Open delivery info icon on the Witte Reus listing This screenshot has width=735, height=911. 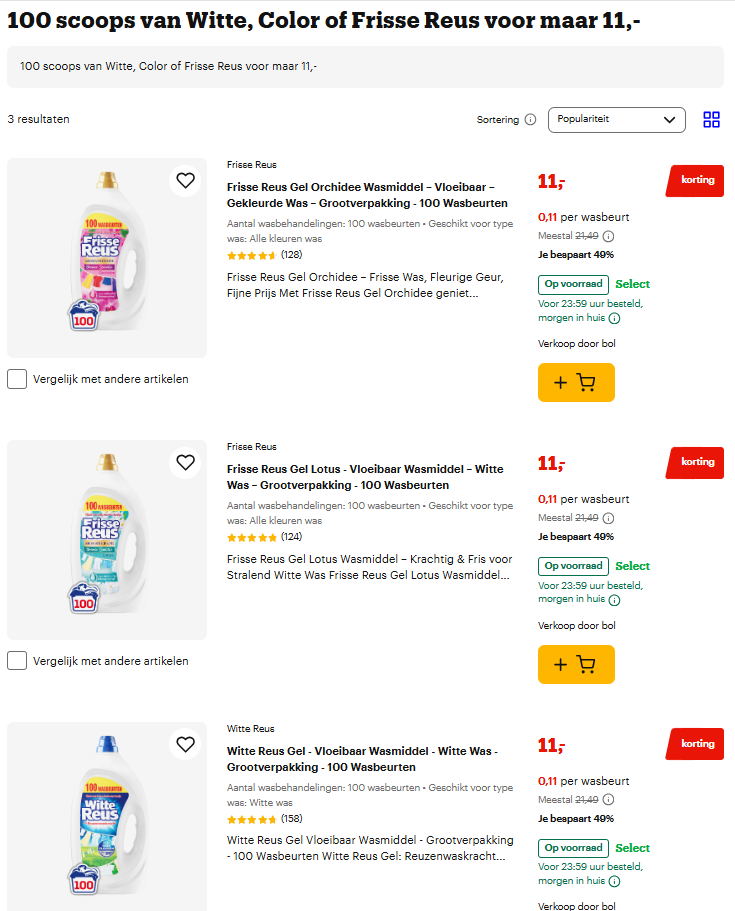click(x=613, y=881)
